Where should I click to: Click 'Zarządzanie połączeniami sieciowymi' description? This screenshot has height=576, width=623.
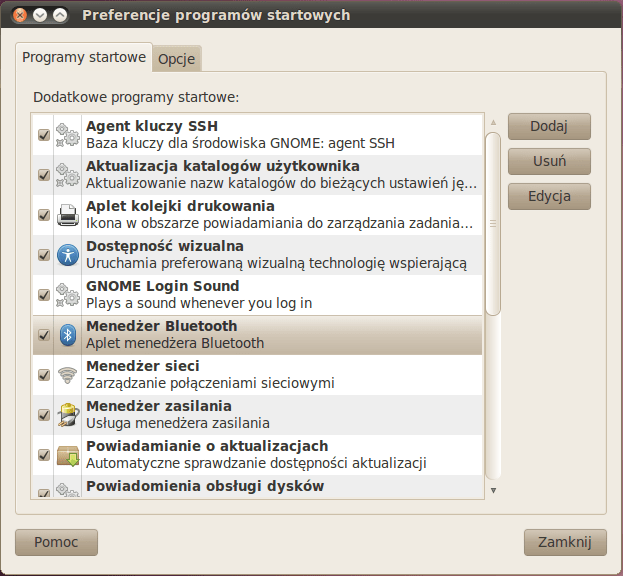click(210, 383)
